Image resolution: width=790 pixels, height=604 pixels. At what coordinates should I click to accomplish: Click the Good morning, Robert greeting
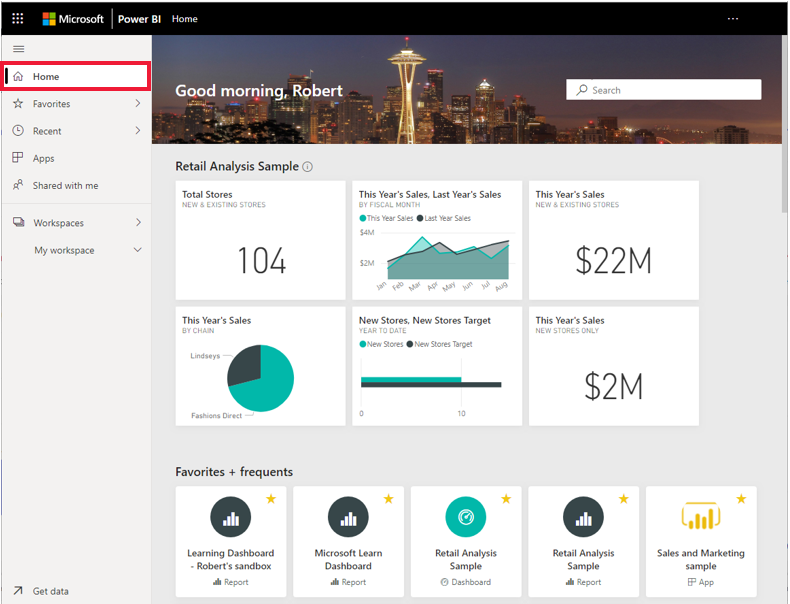point(259,91)
